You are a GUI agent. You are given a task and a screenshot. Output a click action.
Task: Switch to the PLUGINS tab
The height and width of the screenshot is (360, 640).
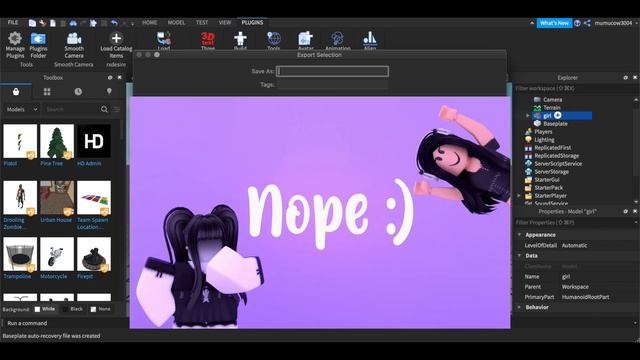tap(252, 22)
